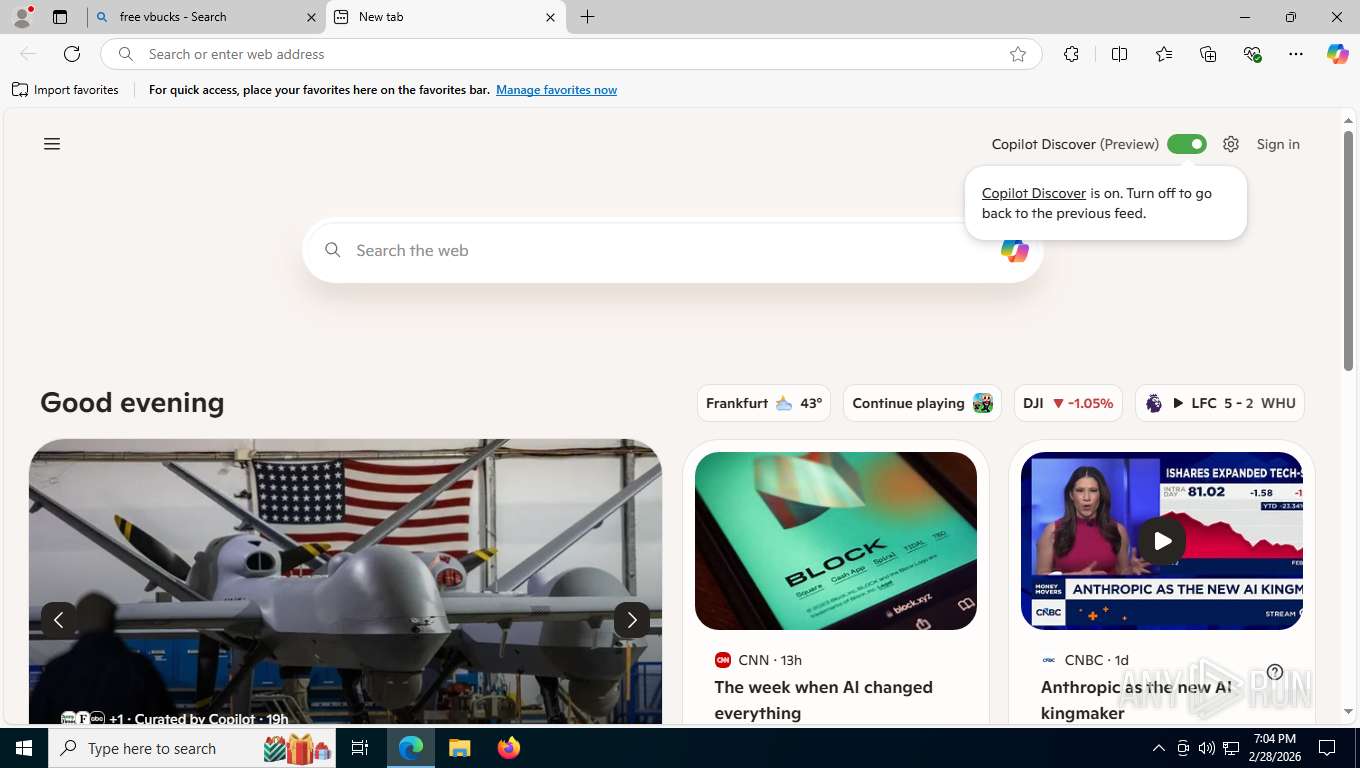Open a new tab with plus button
Screen dimensions: 1360x768
(x=588, y=17)
